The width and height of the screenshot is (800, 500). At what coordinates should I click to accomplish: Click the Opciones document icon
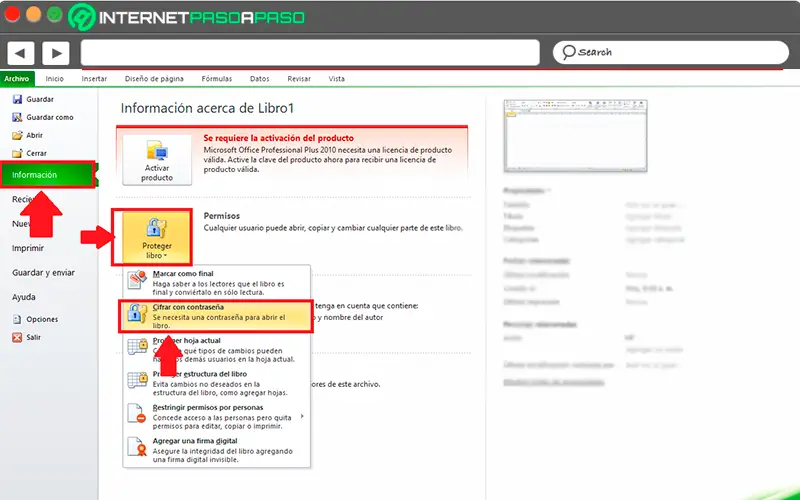[x=17, y=319]
